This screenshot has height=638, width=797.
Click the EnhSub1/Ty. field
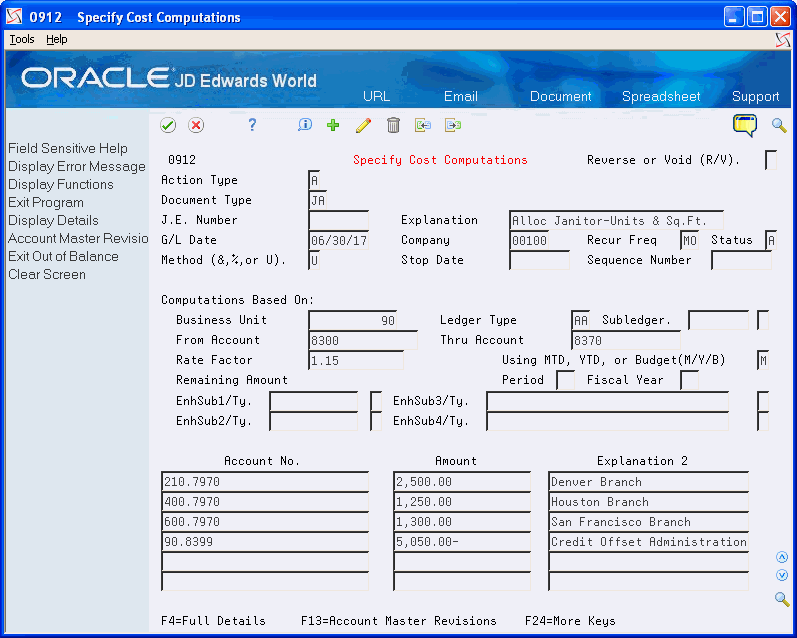click(314, 401)
